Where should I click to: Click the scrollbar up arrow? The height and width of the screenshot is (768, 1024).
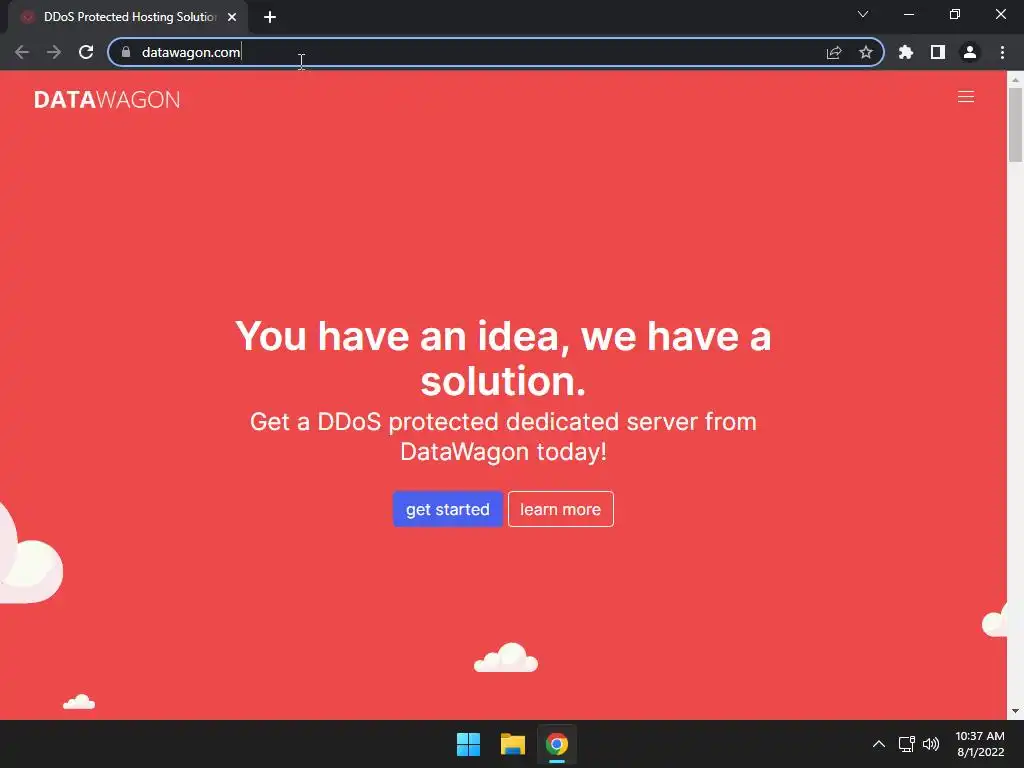coord(1015,79)
